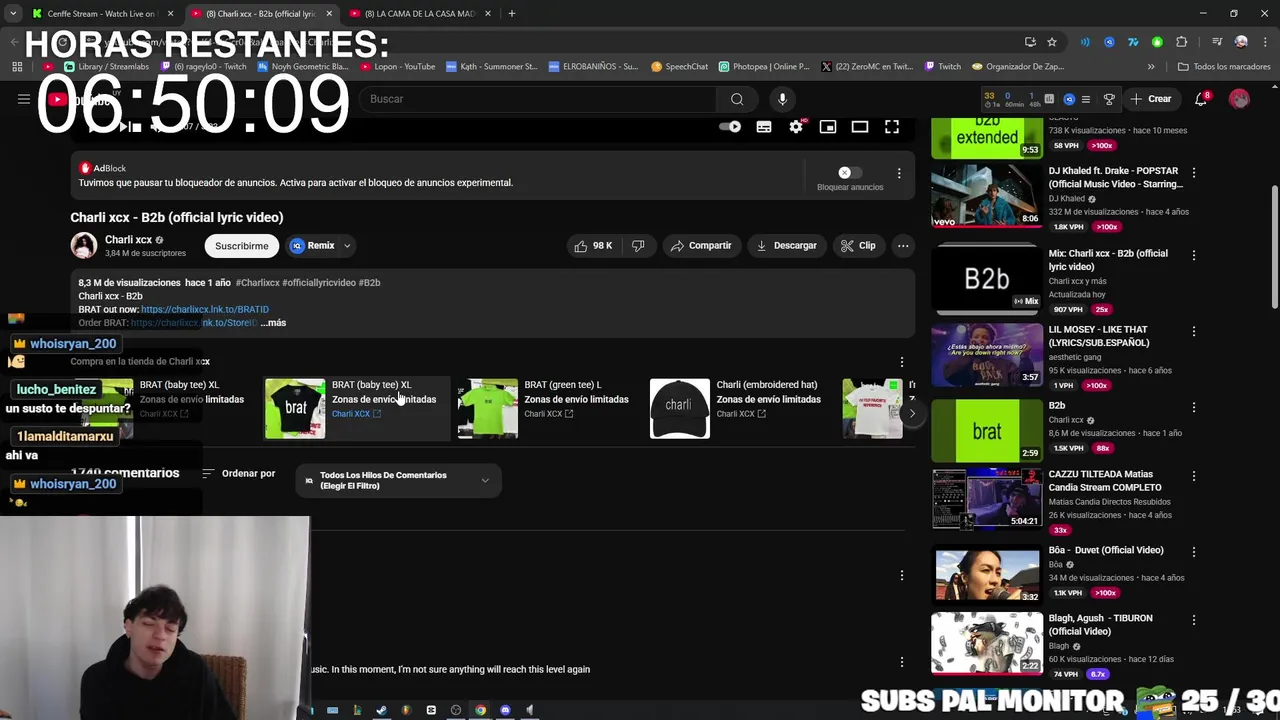Expand description with ...más
Screen dimensions: 1280x720
(x=273, y=323)
